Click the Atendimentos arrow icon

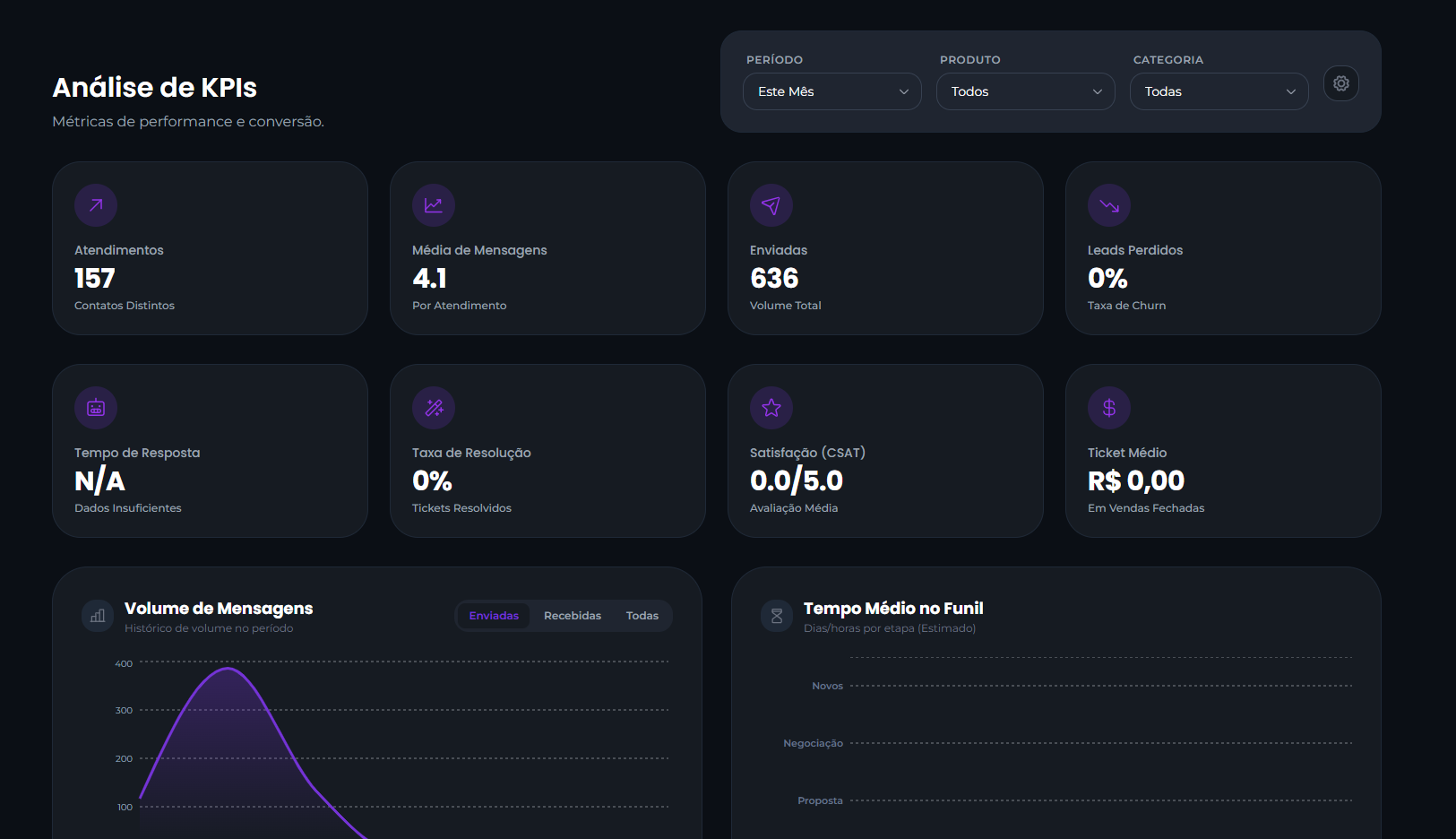[96, 205]
